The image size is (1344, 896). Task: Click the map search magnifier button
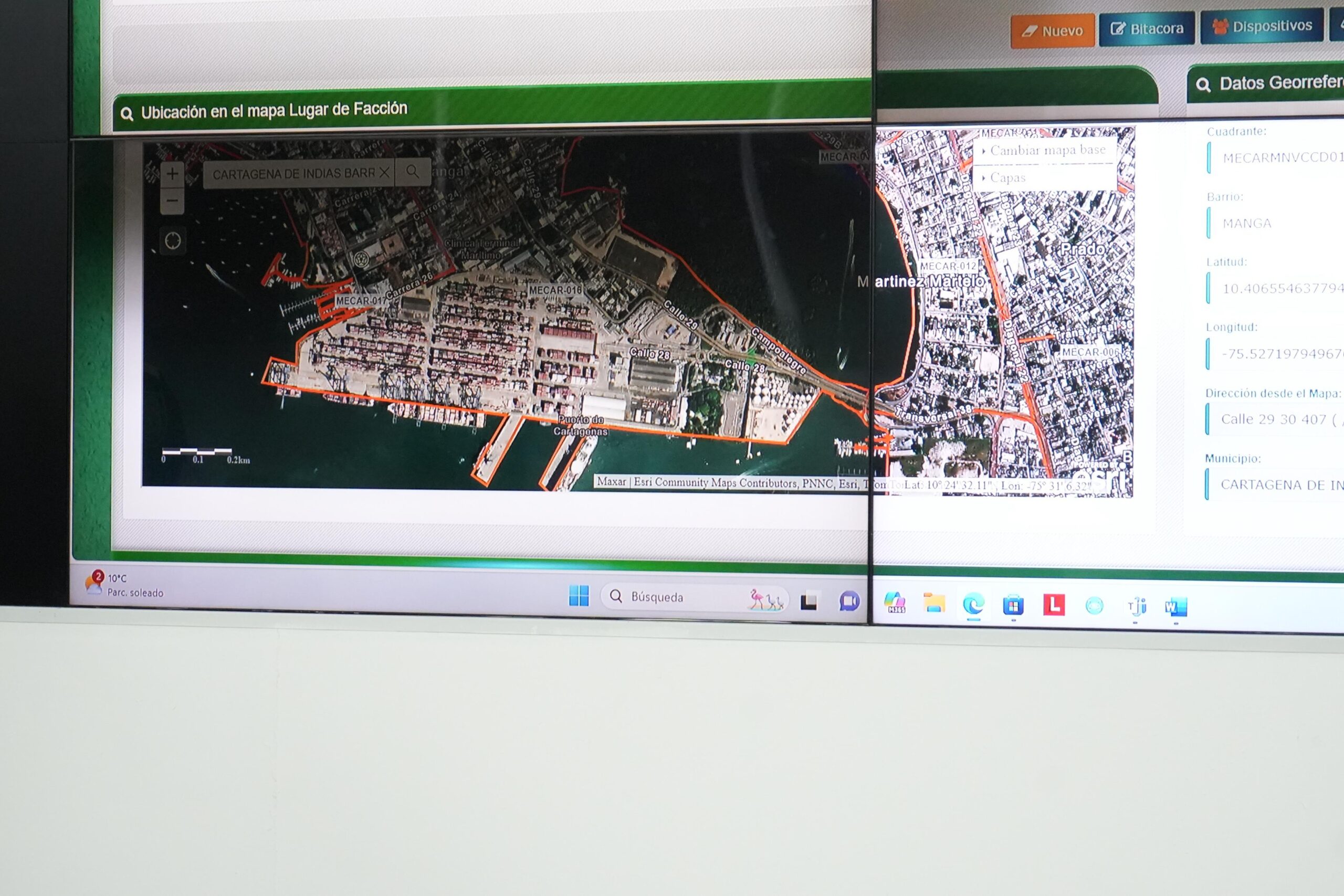pos(412,172)
